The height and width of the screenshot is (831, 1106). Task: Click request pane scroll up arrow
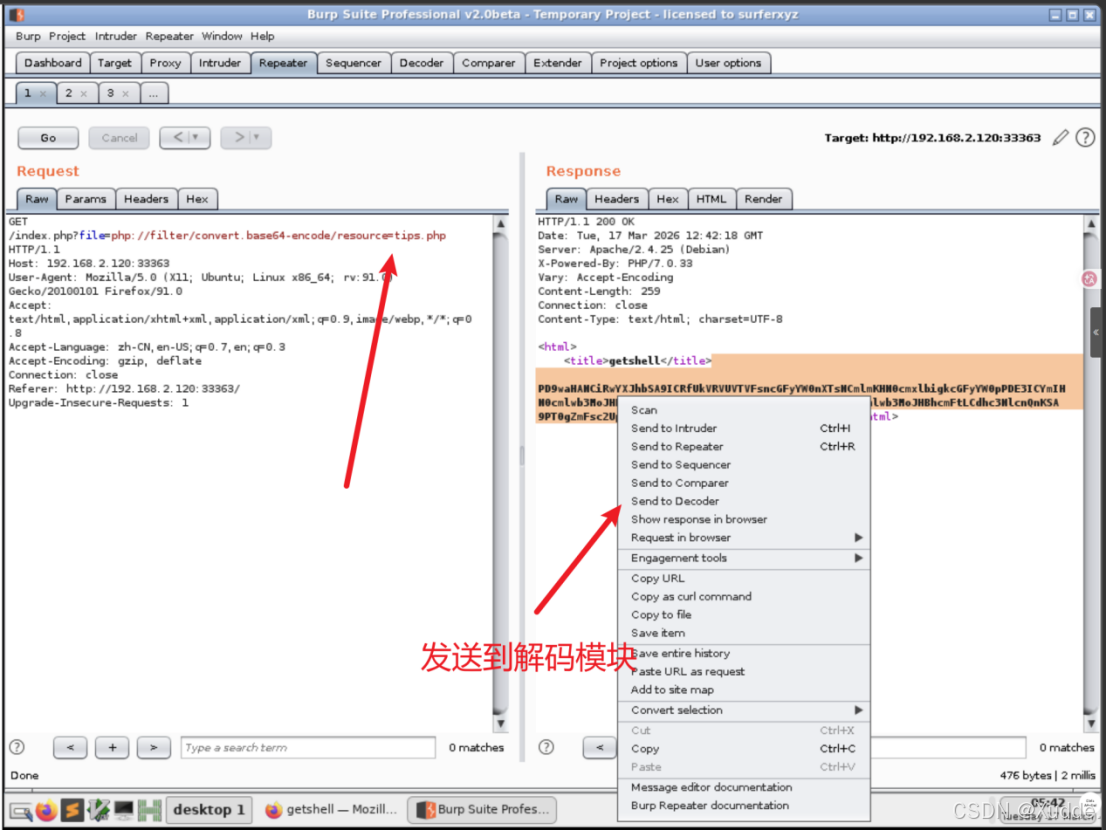[x=501, y=224]
